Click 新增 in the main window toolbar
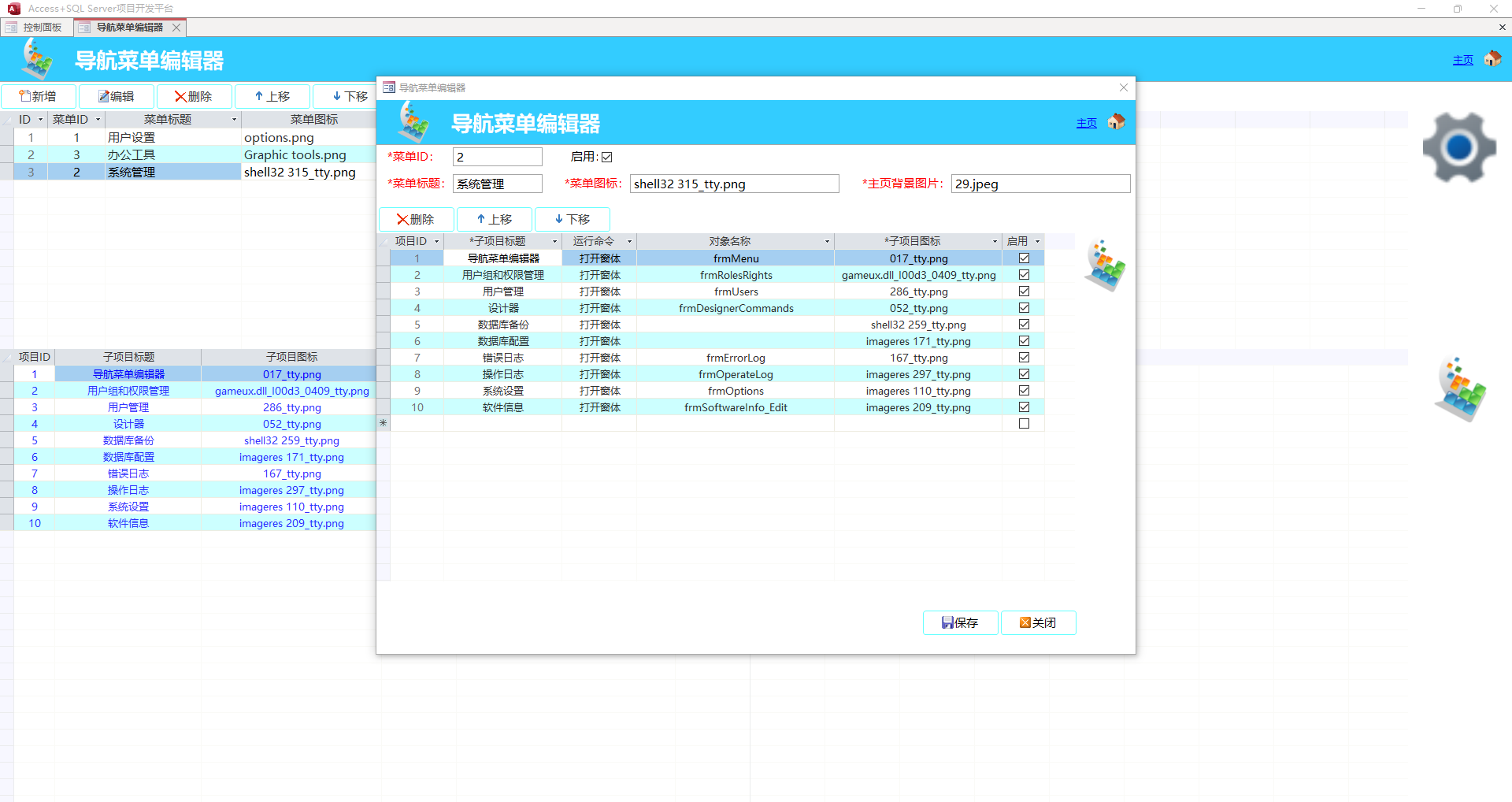The image size is (1512, 802). pyautogui.click(x=38, y=96)
